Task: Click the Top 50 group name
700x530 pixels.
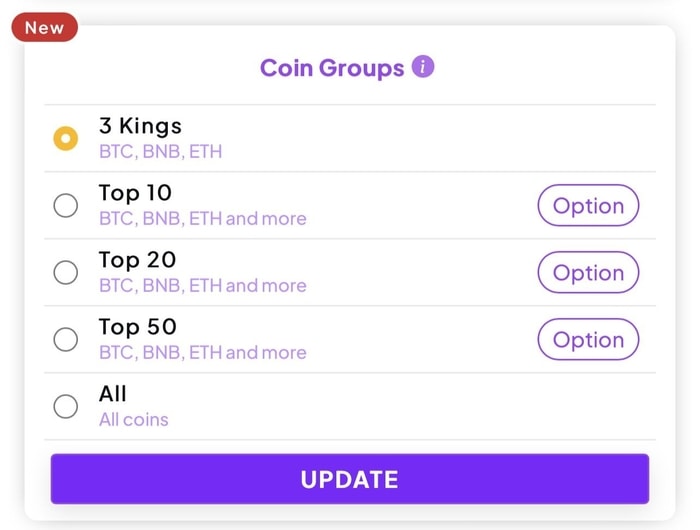Action: pyautogui.click(x=137, y=327)
